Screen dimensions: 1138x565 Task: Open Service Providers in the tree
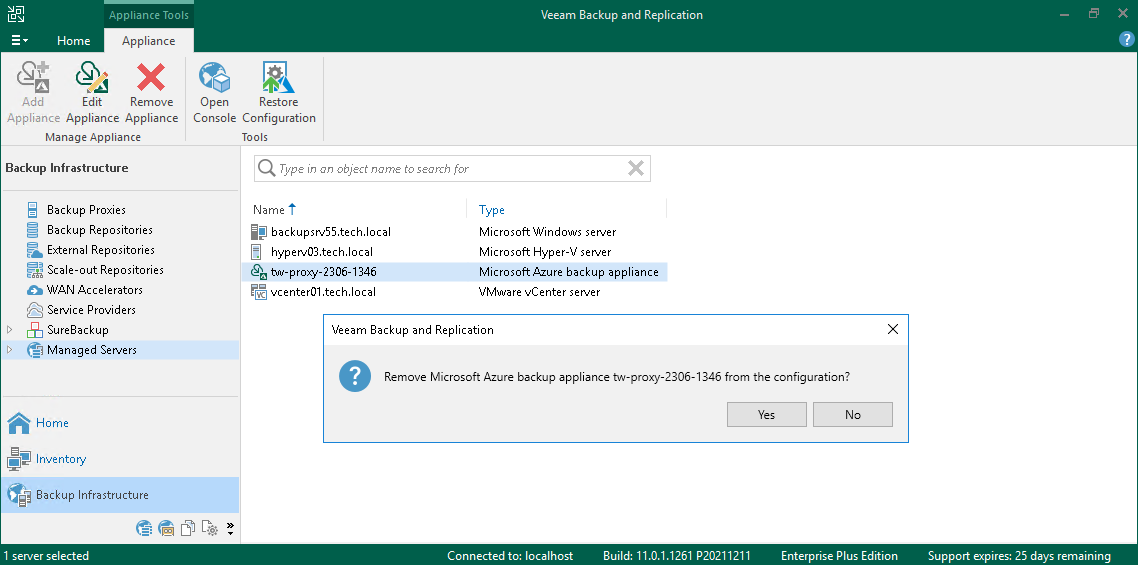coord(91,309)
